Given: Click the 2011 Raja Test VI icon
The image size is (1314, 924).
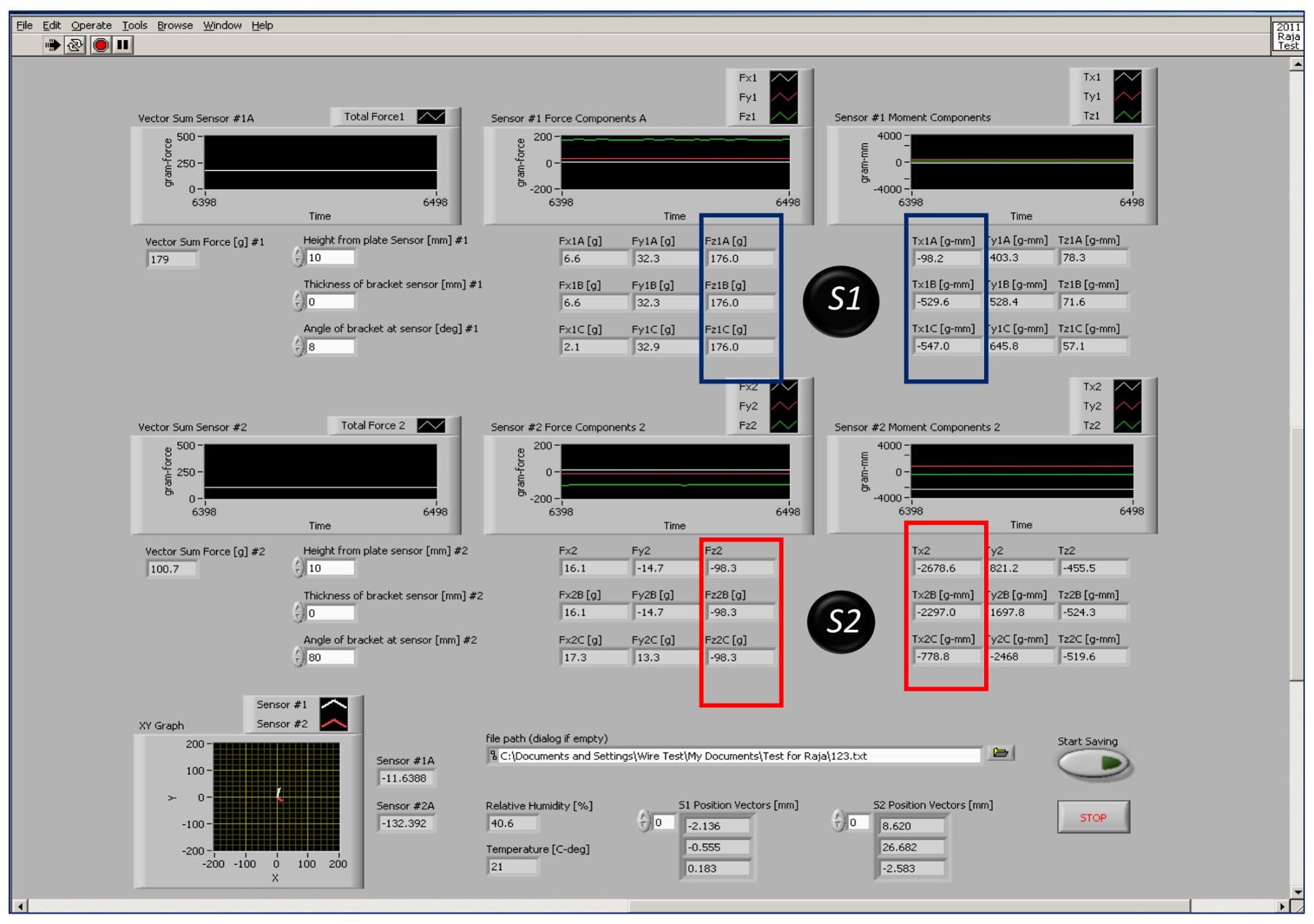Looking at the screenshot, I should [1288, 36].
